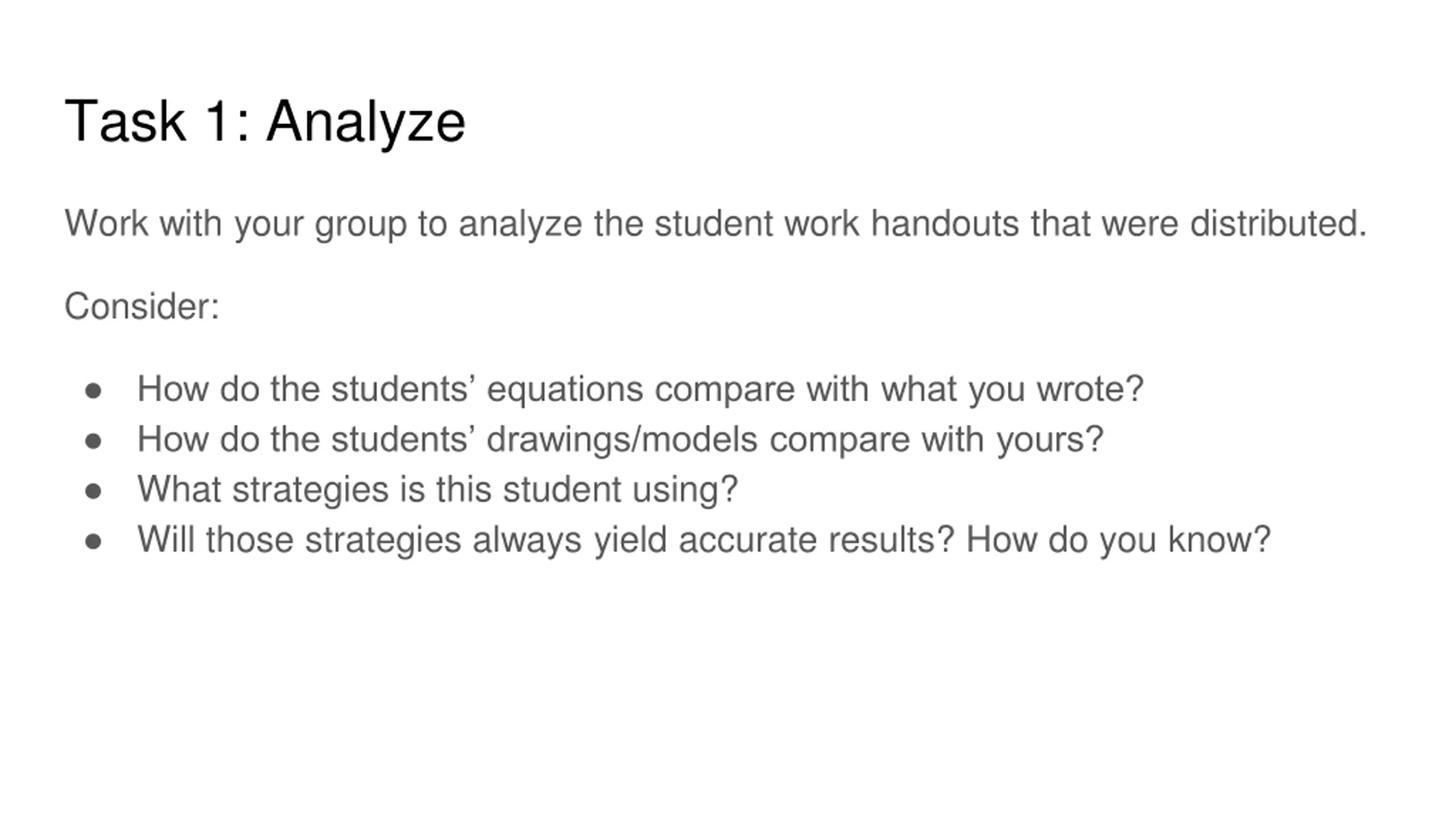Select the bullet about students' equations
This screenshot has width=1456, height=819.
(x=640, y=390)
